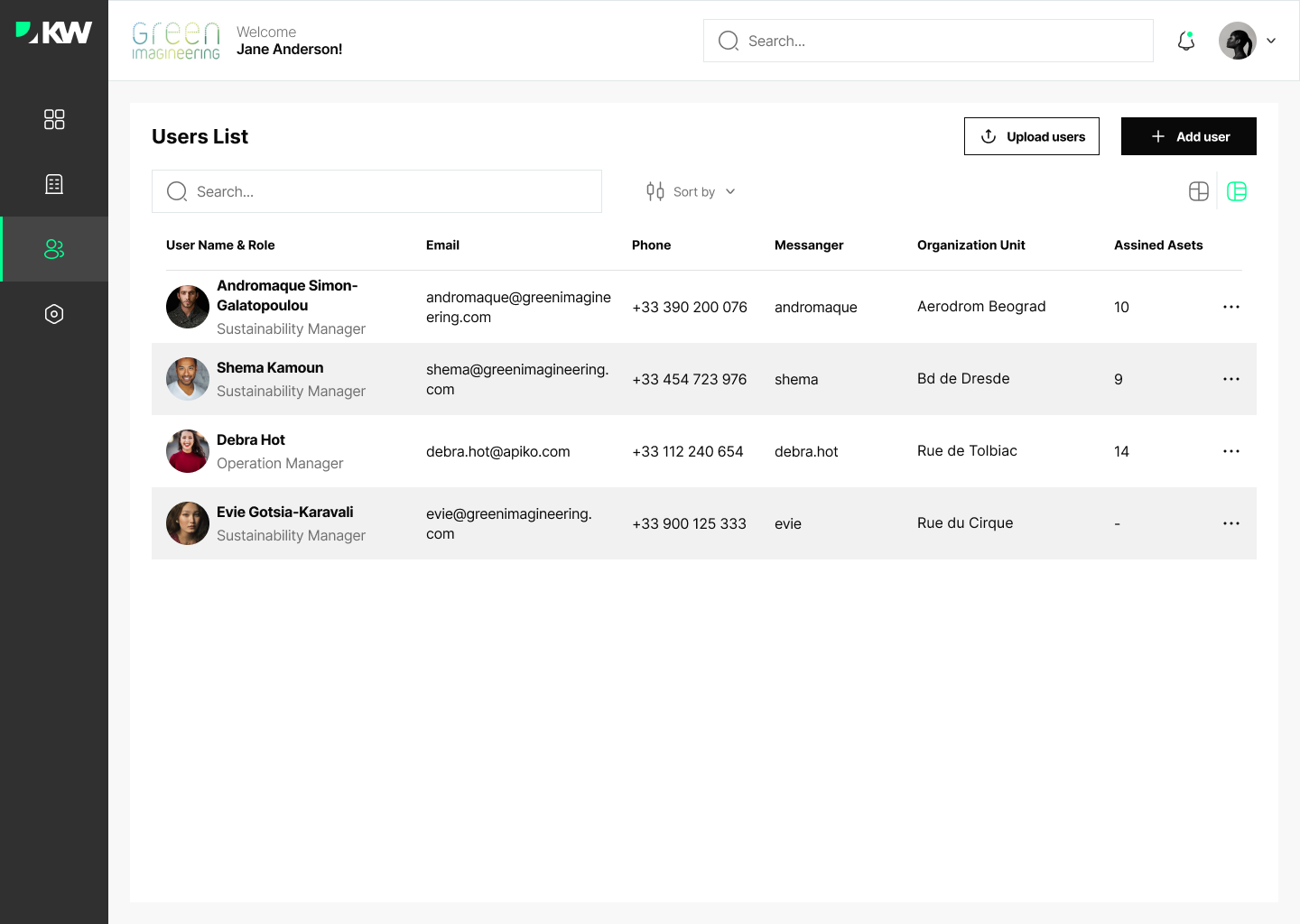Click the KW logo in sidebar
The width and height of the screenshot is (1300, 924).
[x=54, y=32]
